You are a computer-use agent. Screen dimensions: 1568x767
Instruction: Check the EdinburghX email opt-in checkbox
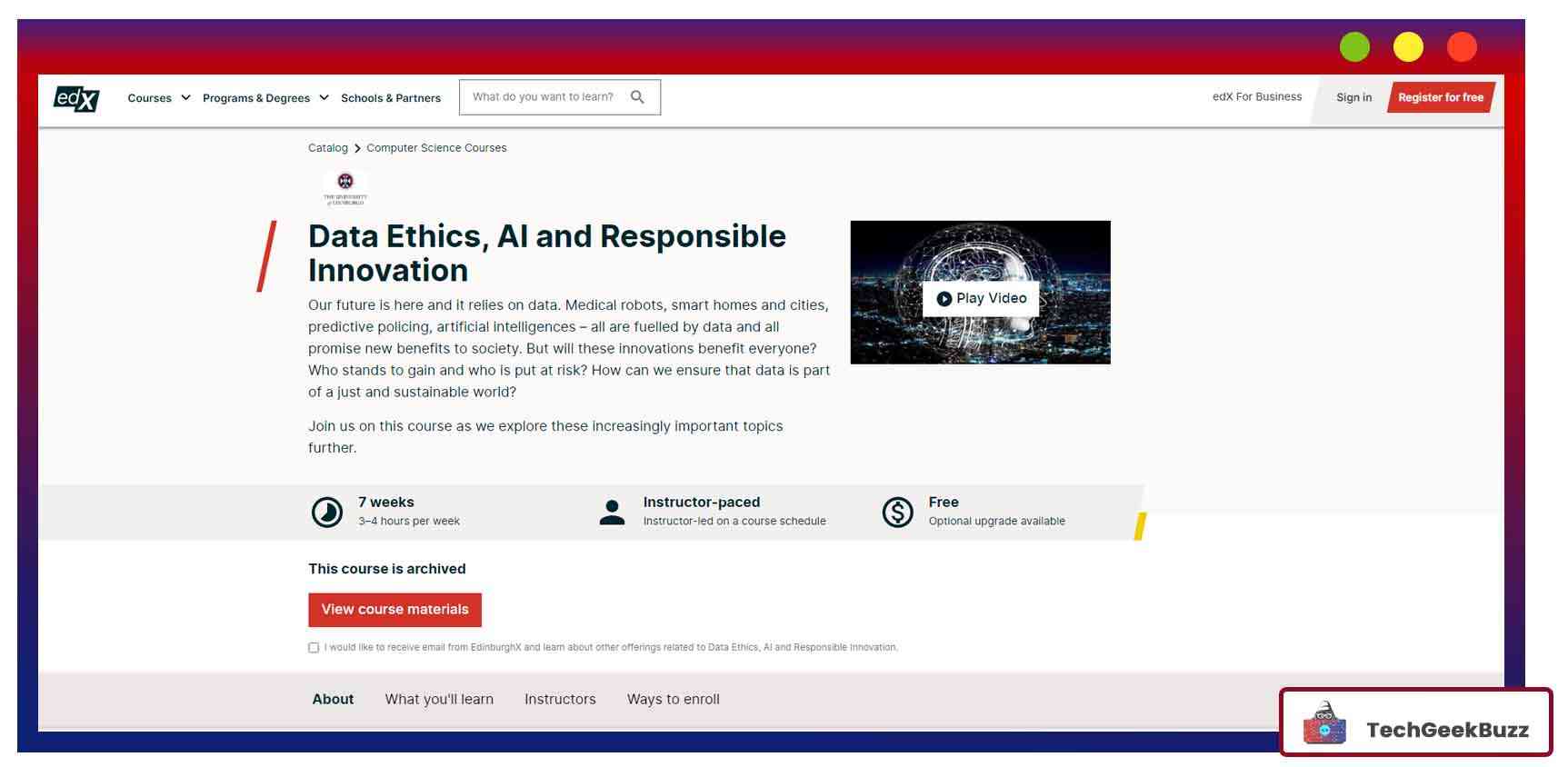pos(314,648)
